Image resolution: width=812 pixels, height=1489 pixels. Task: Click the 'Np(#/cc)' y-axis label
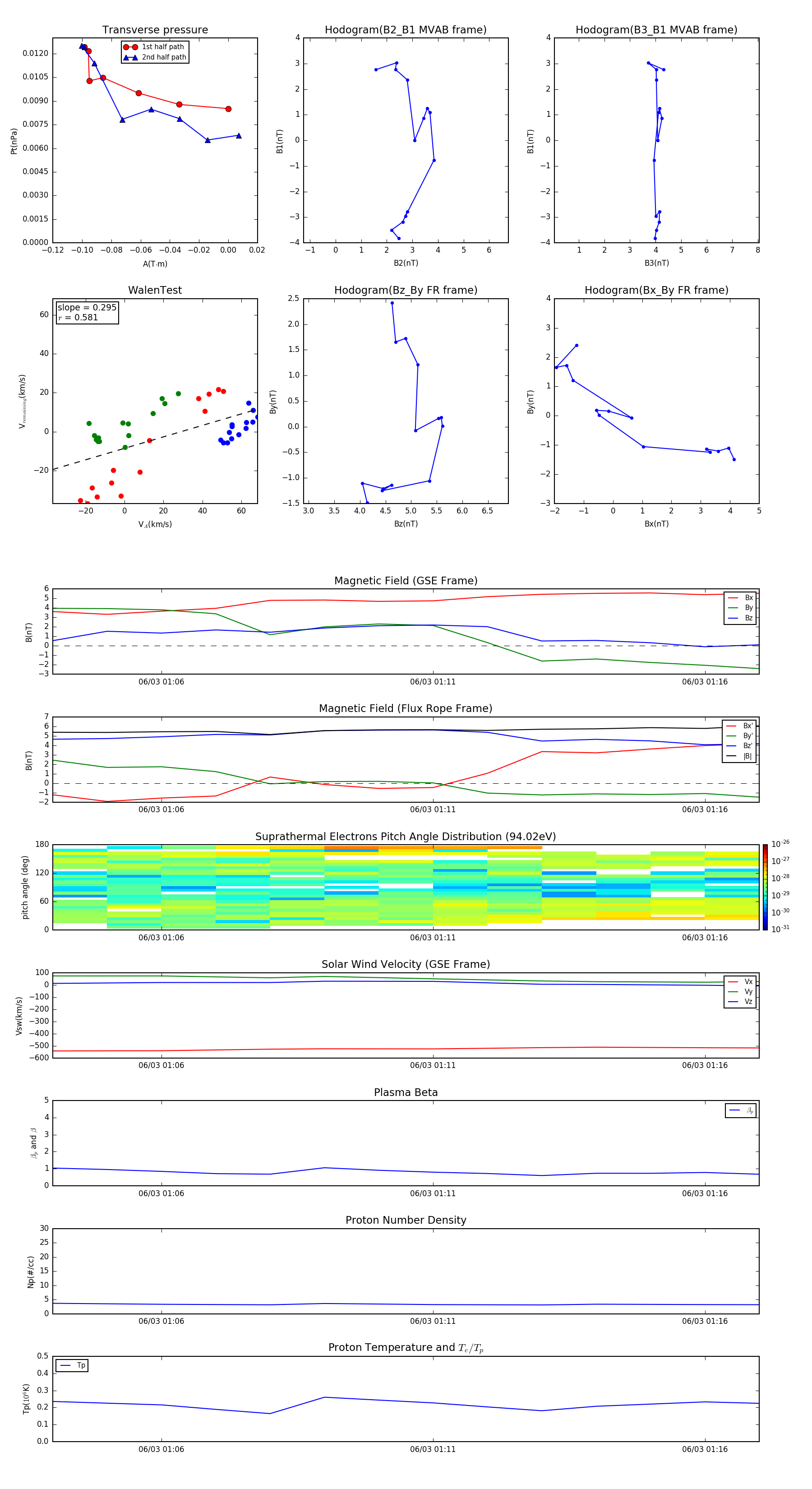coord(31,1272)
